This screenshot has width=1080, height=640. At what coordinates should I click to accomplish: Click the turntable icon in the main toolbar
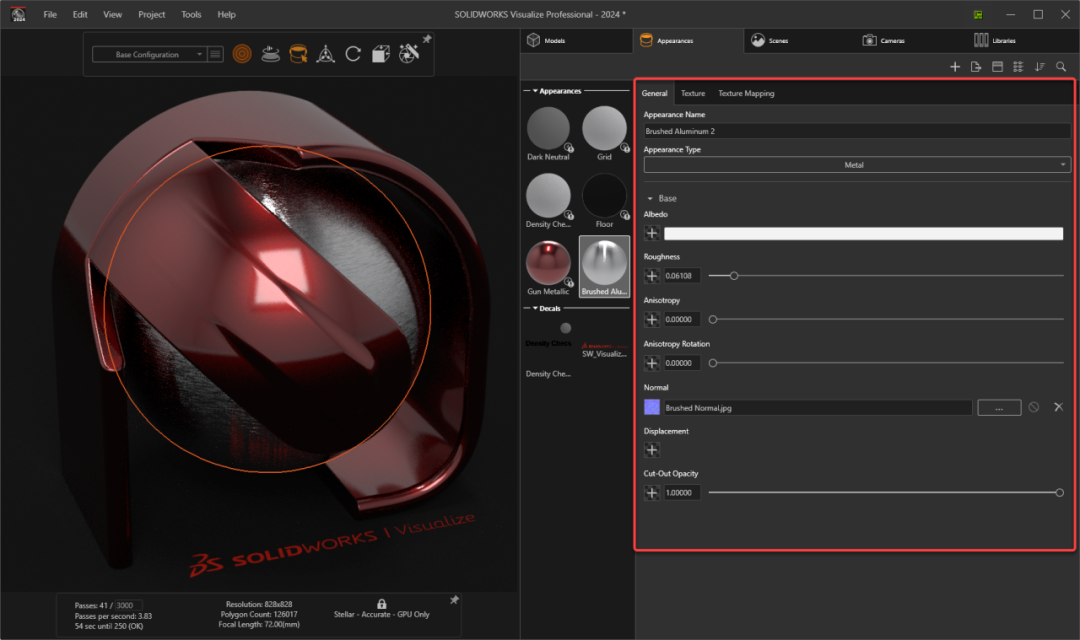pyautogui.click(x=270, y=54)
